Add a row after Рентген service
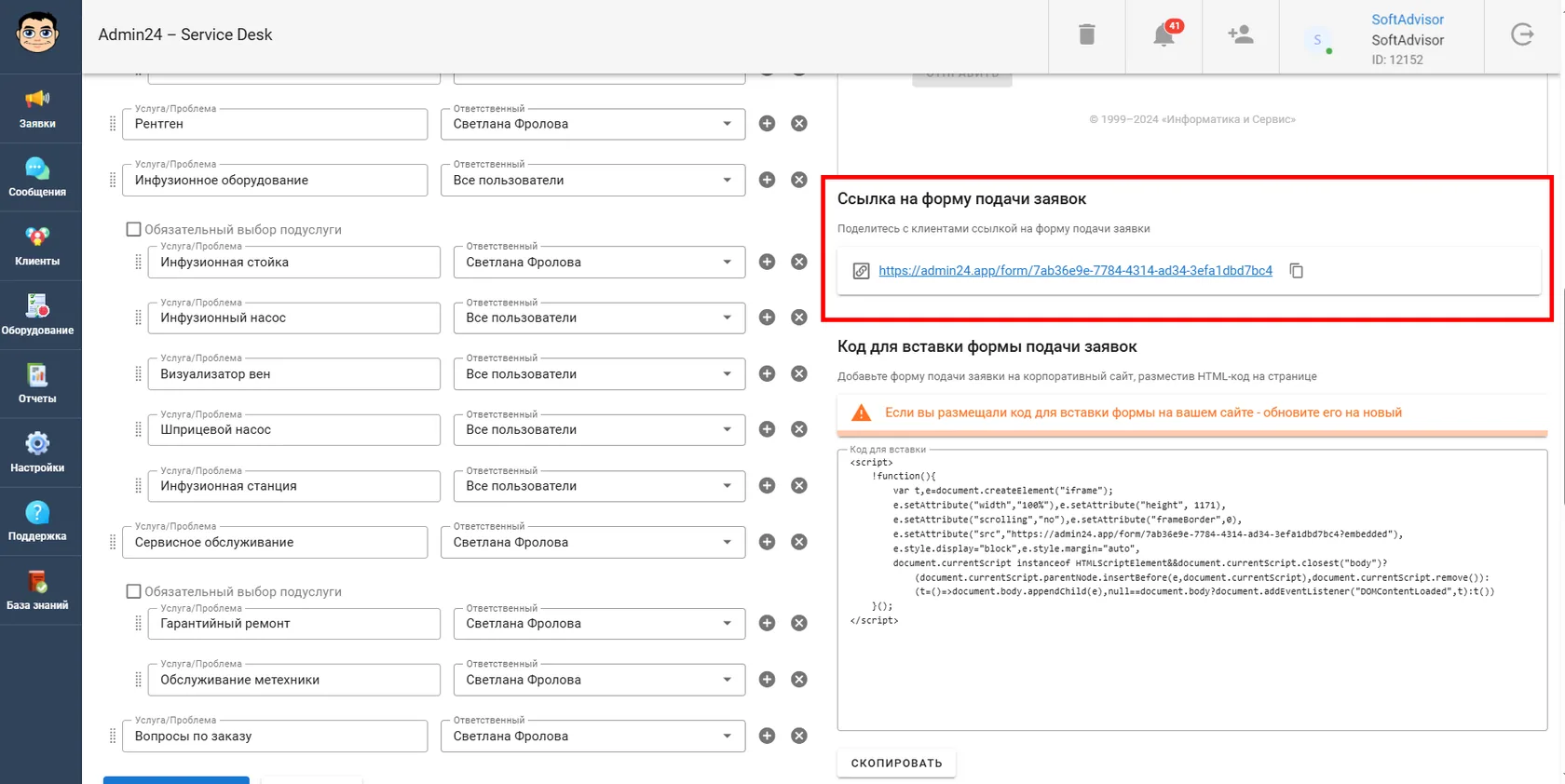This screenshot has width=1565, height=784. pyautogui.click(x=767, y=124)
